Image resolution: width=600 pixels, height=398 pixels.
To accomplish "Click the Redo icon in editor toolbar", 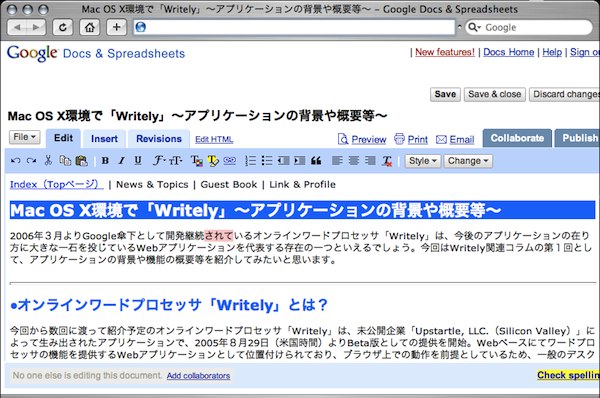I will coord(31,161).
